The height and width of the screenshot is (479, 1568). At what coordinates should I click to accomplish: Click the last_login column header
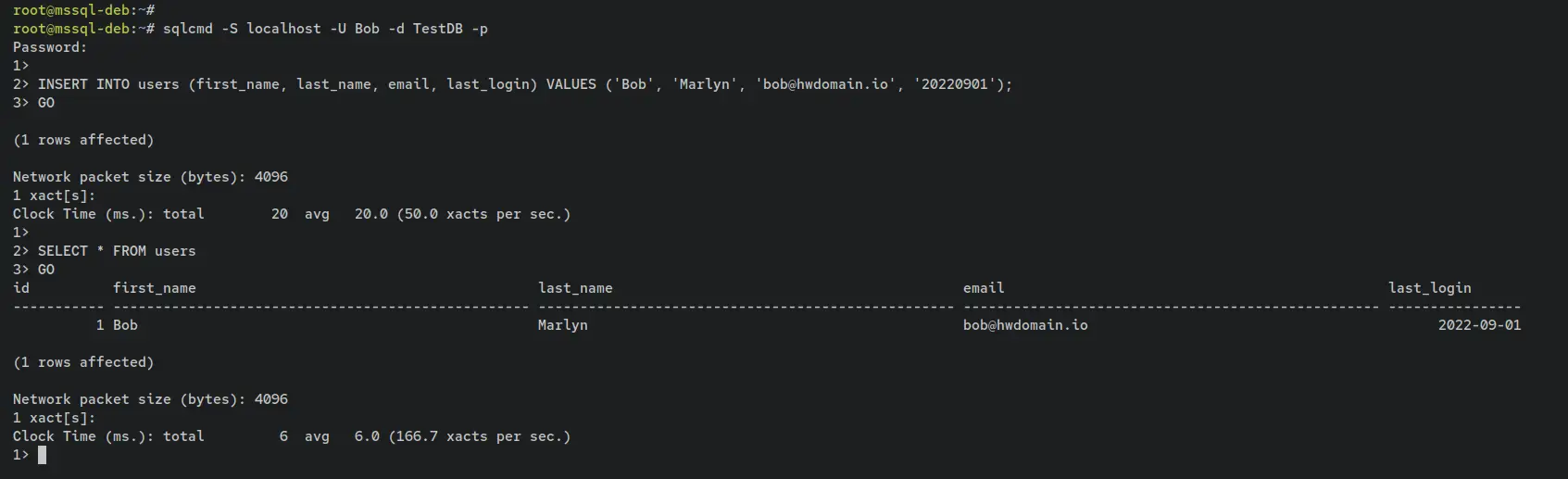click(1430, 288)
